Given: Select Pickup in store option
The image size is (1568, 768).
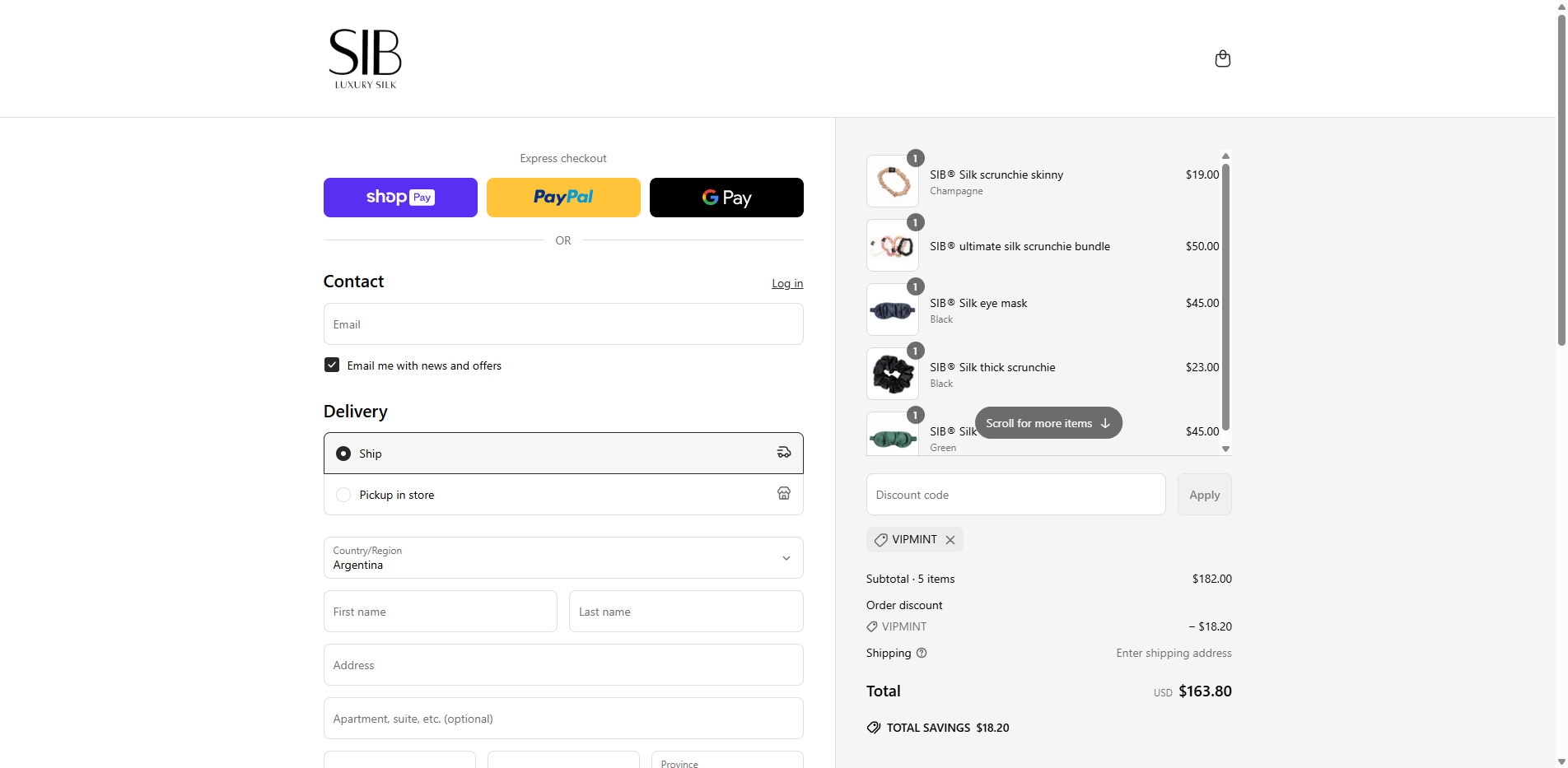Looking at the screenshot, I should click(563, 495).
